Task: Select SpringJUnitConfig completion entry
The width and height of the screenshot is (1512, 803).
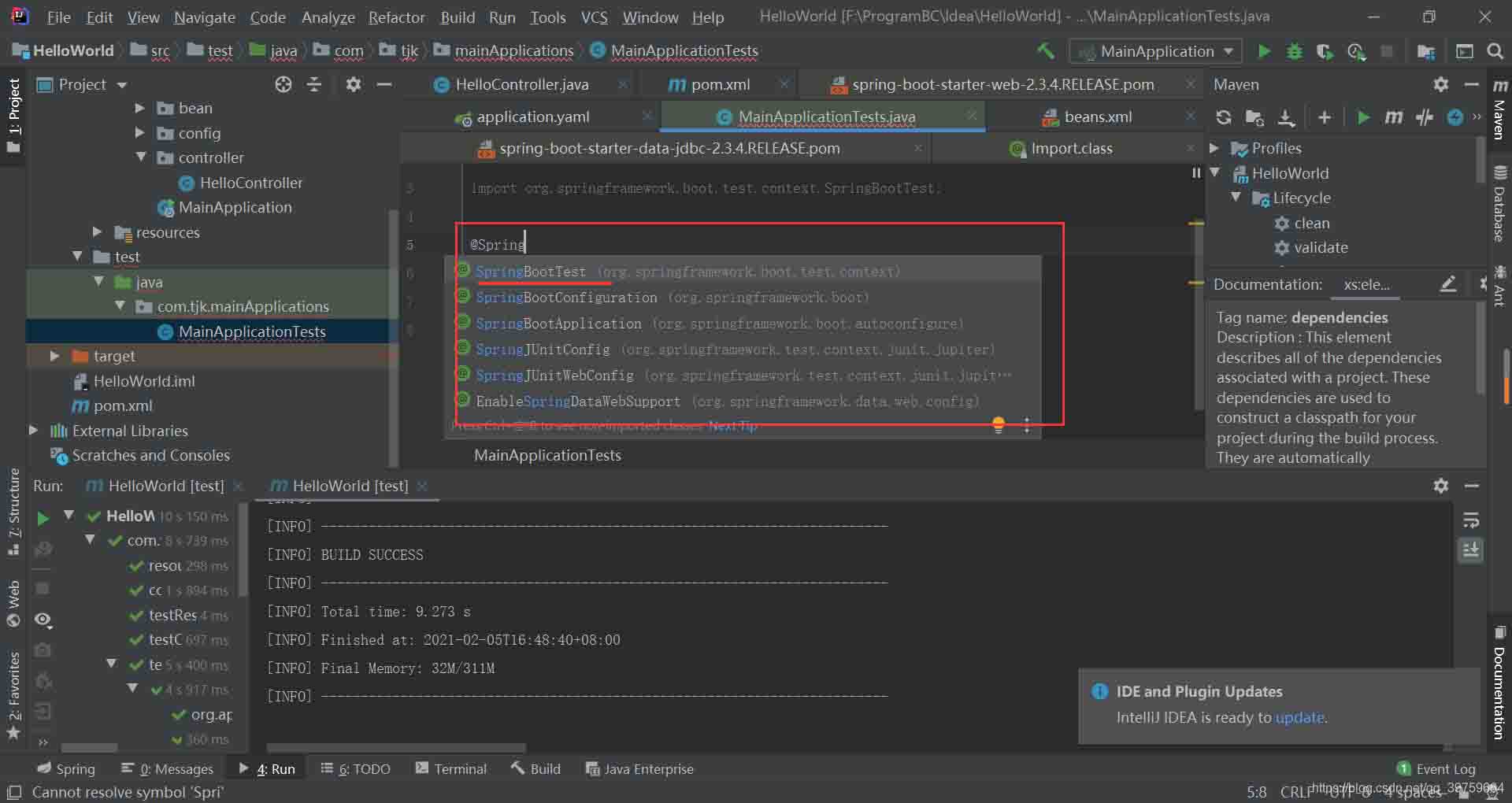Action: coord(744,350)
